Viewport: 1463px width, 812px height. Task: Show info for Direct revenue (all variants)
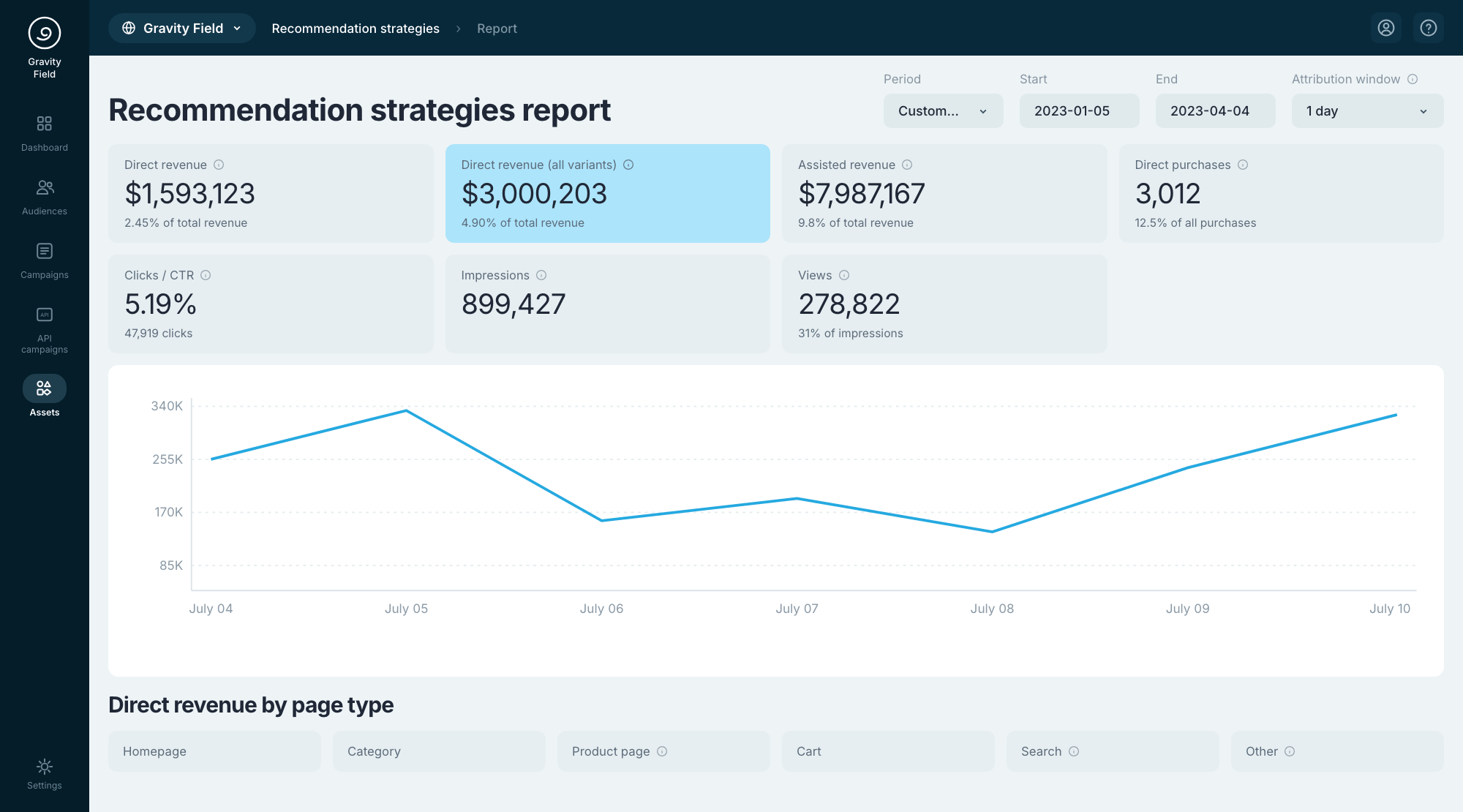point(628,165)
